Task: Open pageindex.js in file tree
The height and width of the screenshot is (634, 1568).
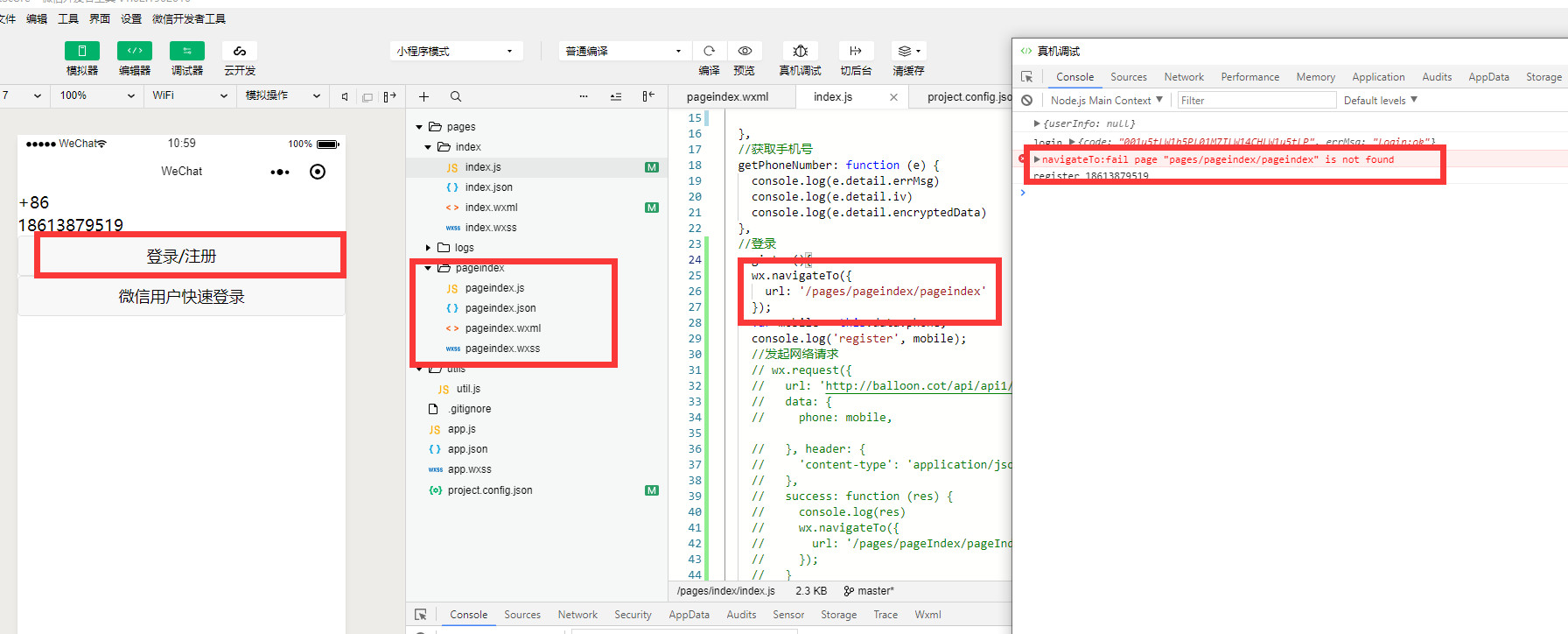Action: pos(494,288)
